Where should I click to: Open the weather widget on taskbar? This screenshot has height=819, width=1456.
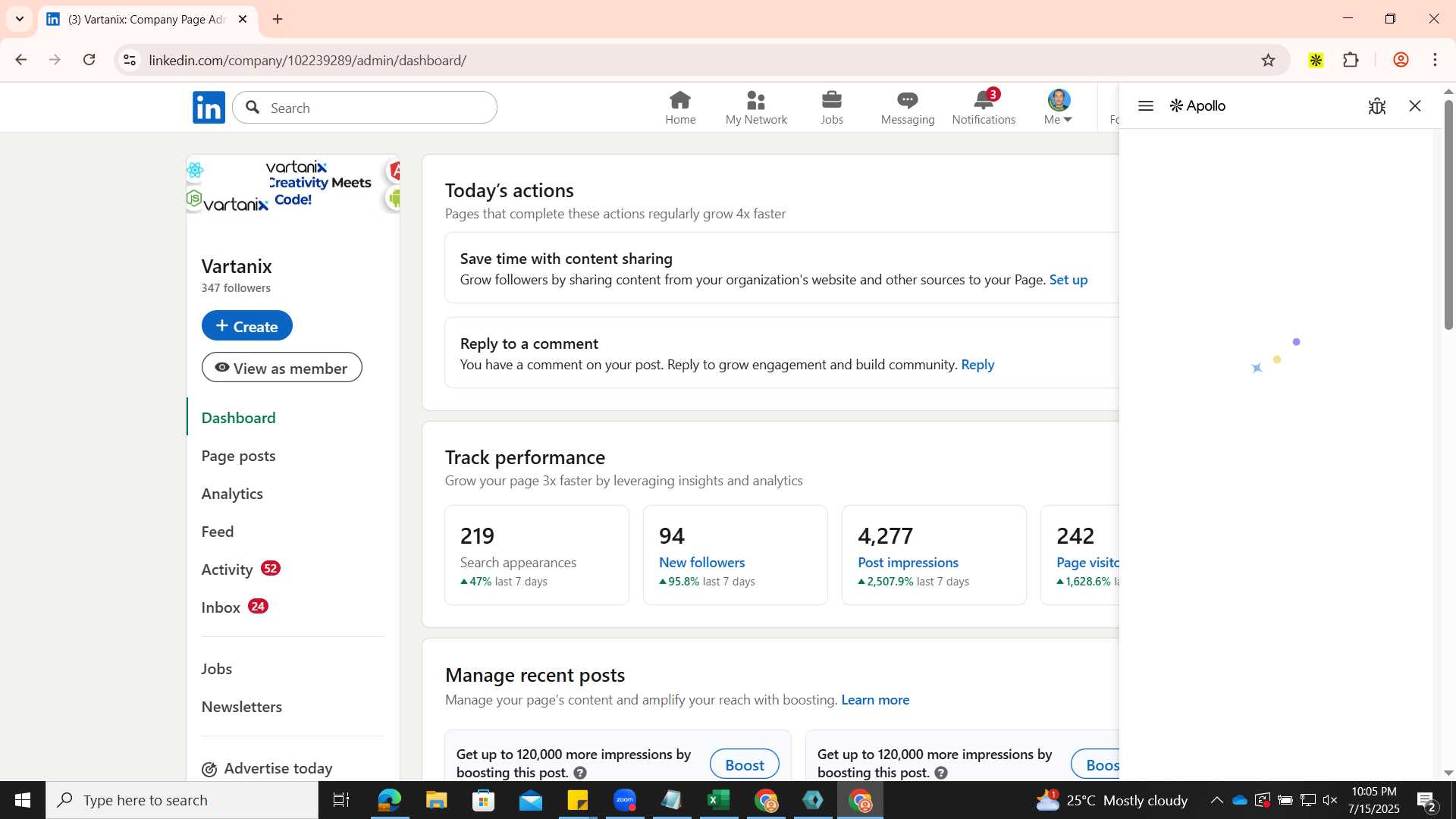tap(1112, 800)
